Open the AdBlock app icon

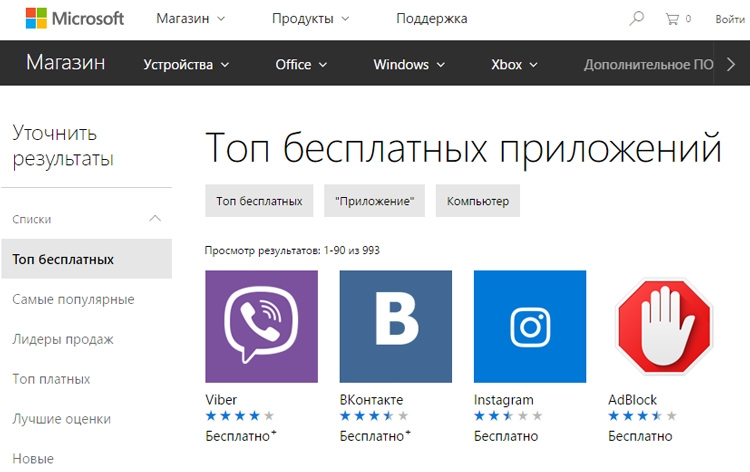[664, 327]
